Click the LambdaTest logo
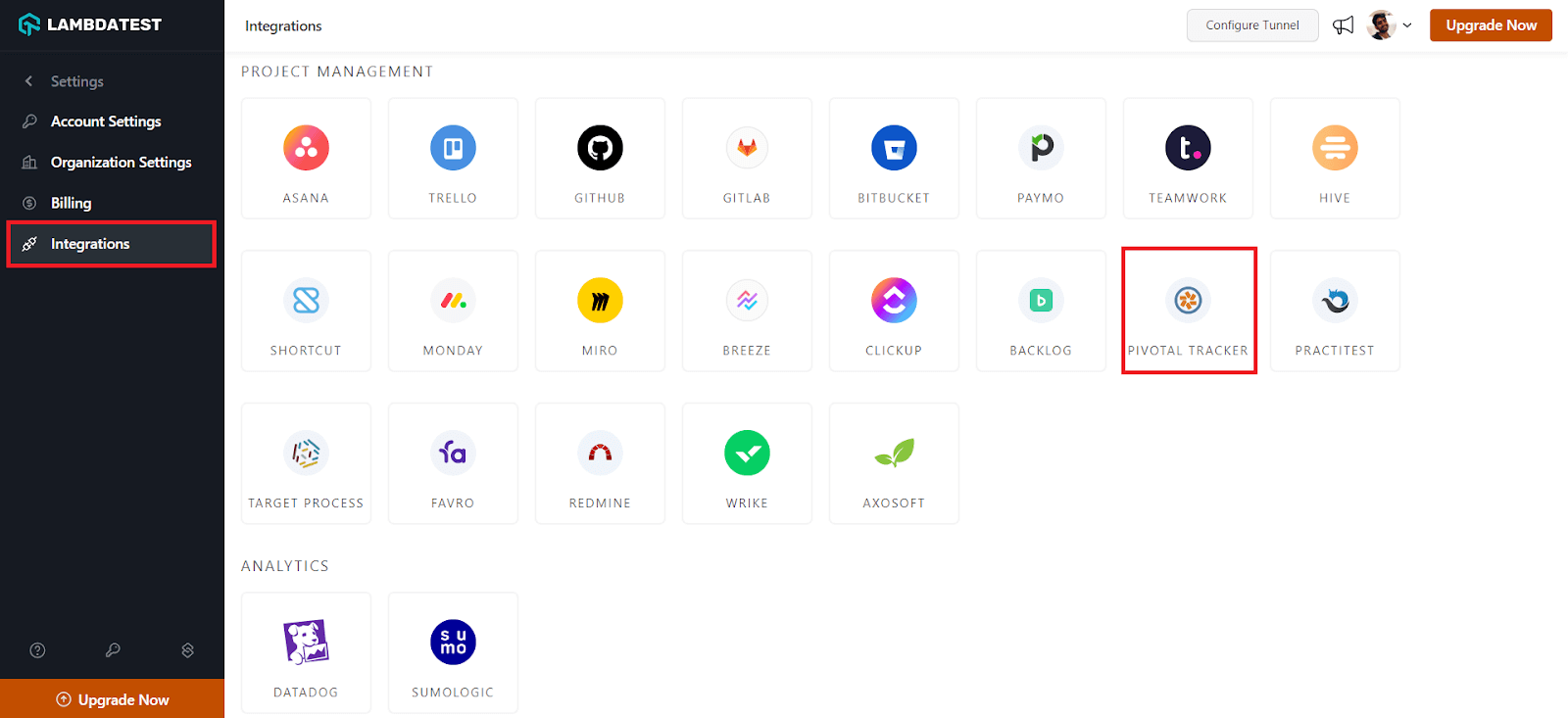Screen dimensions: 1568x718 pyautogui.click(x=90, y=24)
